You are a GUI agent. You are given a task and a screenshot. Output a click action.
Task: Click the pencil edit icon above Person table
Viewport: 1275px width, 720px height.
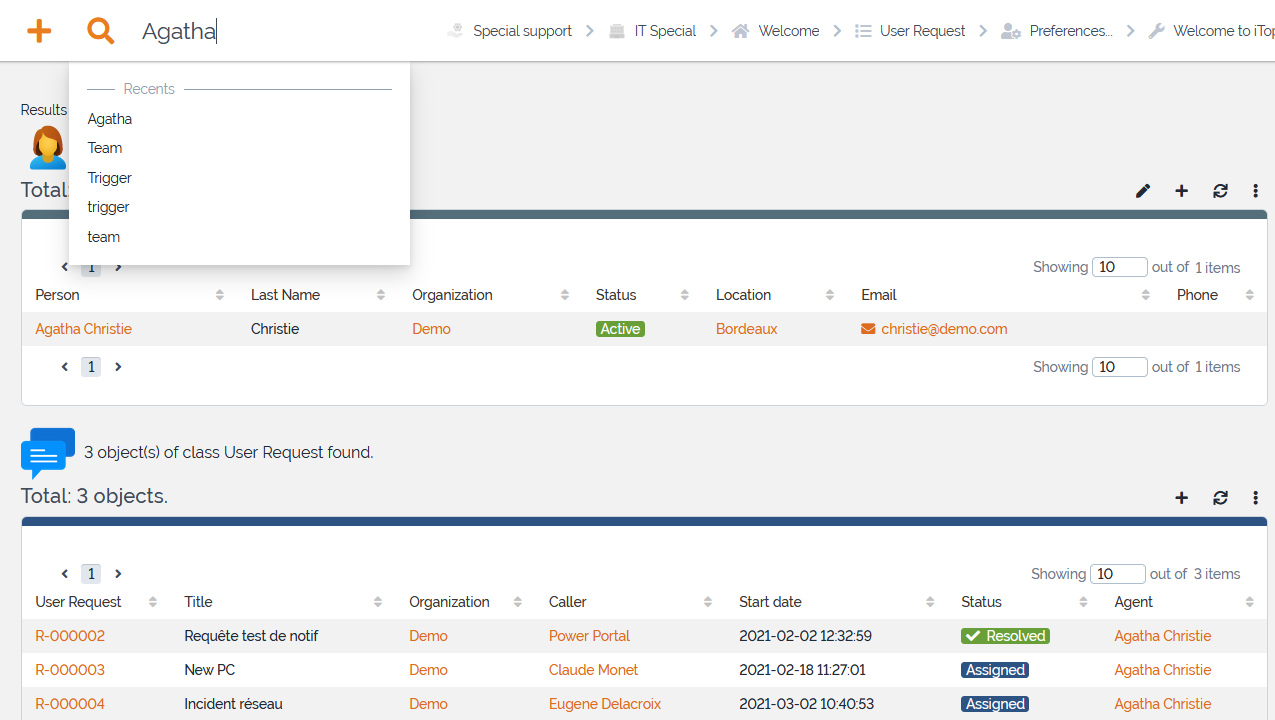1143,191
